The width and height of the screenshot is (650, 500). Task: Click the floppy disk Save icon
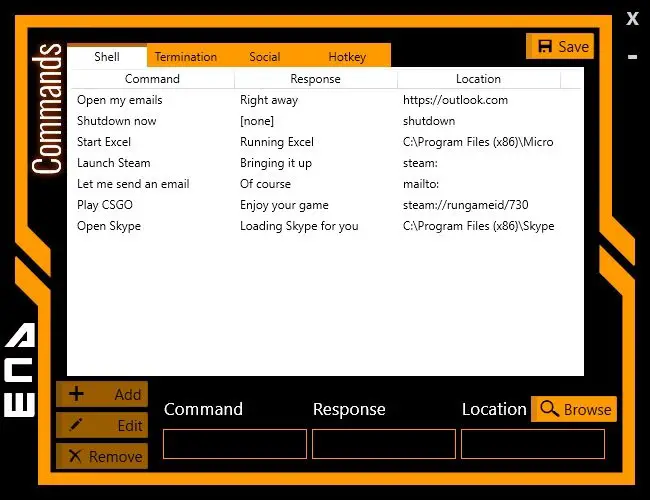544,46
